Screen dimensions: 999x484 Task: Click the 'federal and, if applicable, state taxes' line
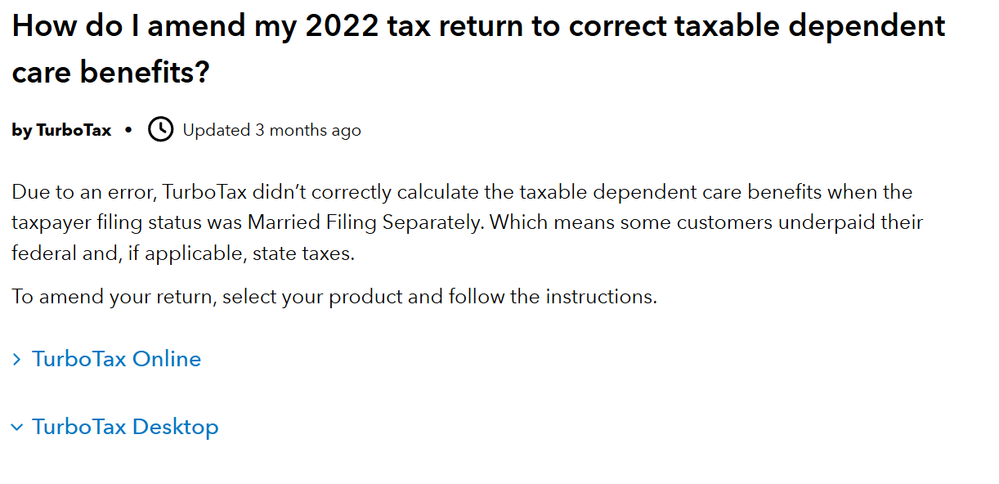pyautogui.click(x=183, y=253)
